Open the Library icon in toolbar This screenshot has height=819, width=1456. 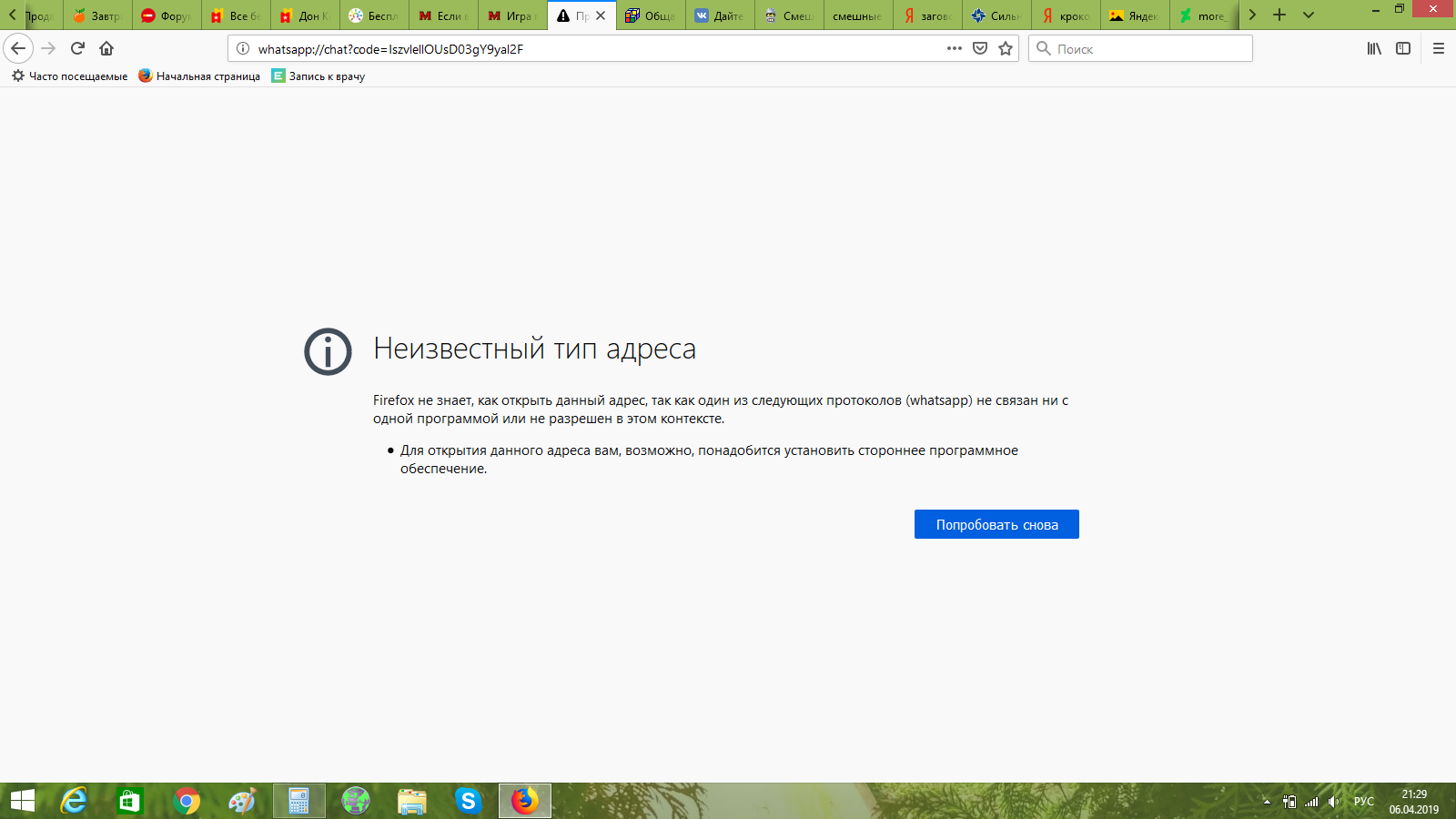coord(1374,48)
